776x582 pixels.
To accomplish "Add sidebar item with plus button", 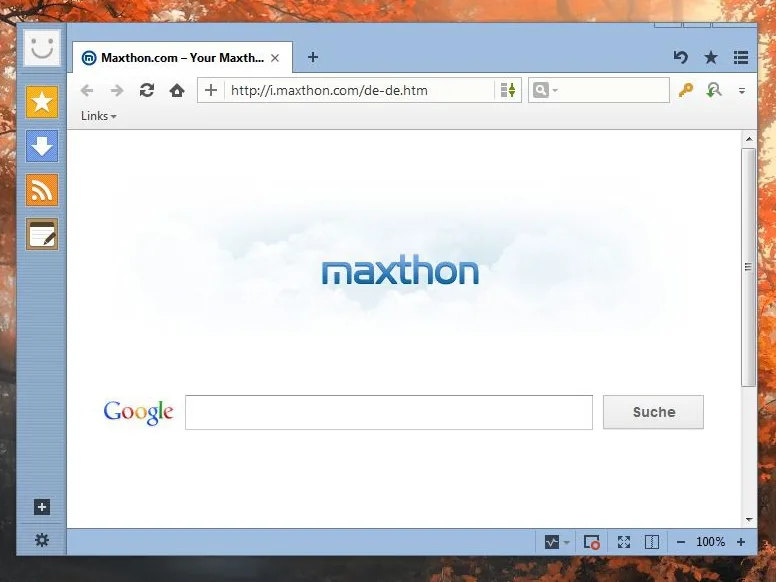I will tap(42, 507).
